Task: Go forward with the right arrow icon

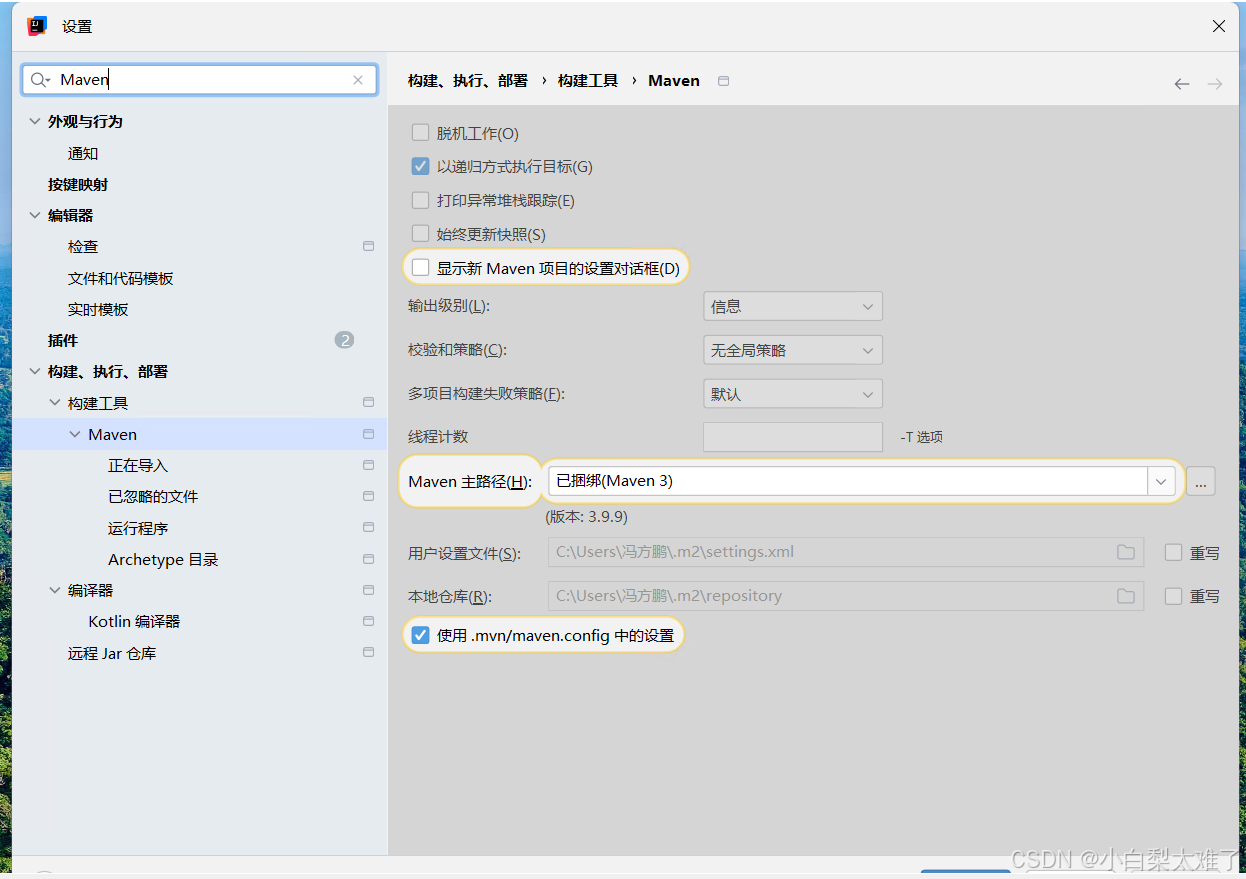Action: pos(1215,84)
